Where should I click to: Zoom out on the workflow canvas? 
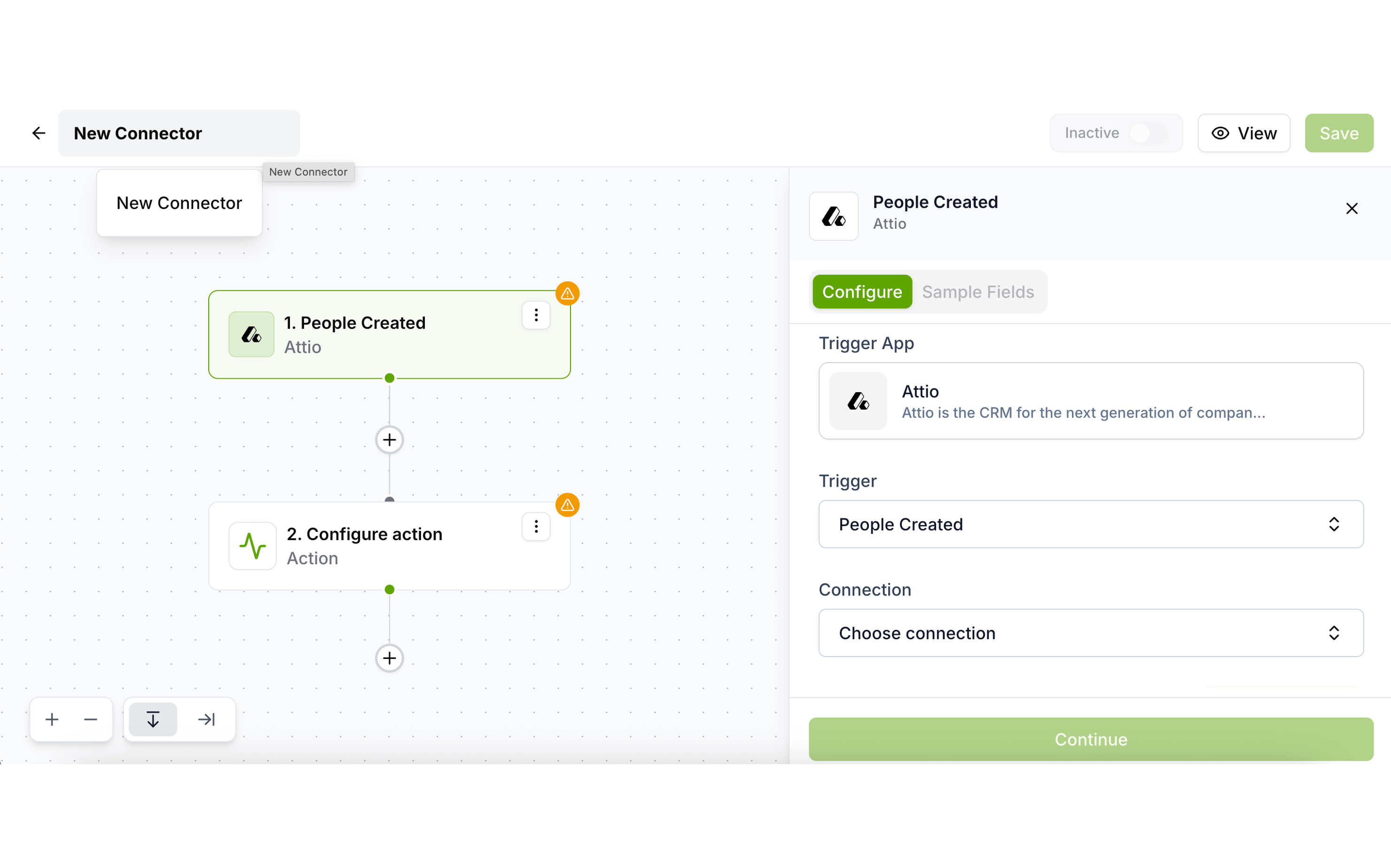[91, 719]
